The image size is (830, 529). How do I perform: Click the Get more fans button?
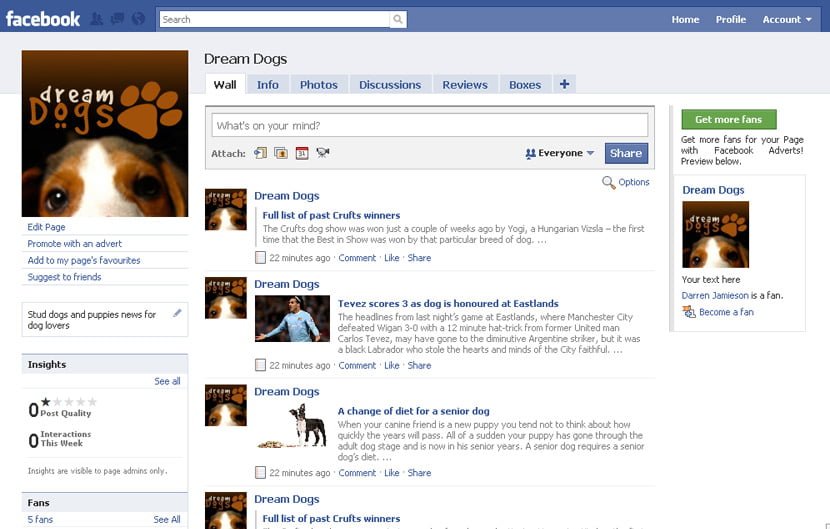[x=728, y=119]
